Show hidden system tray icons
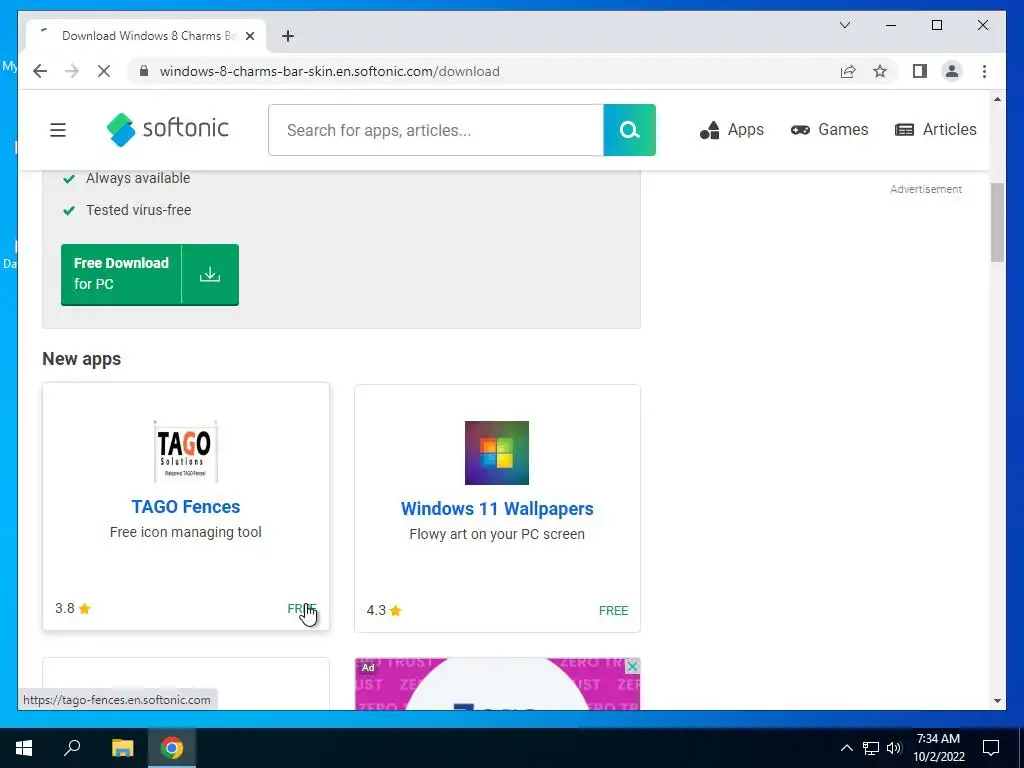Screen dimensions: 1024x768 (x=846, y=748)
